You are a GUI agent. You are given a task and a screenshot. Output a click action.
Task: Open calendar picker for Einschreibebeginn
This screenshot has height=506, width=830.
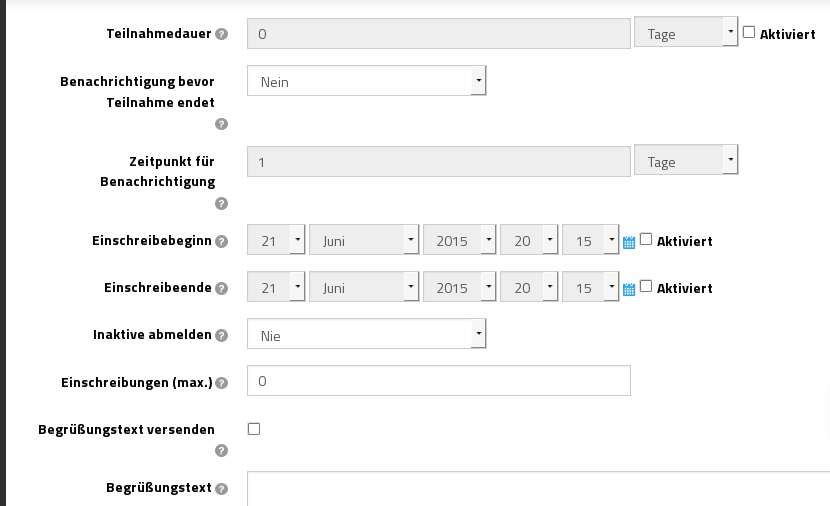click(x=629, y=242)
